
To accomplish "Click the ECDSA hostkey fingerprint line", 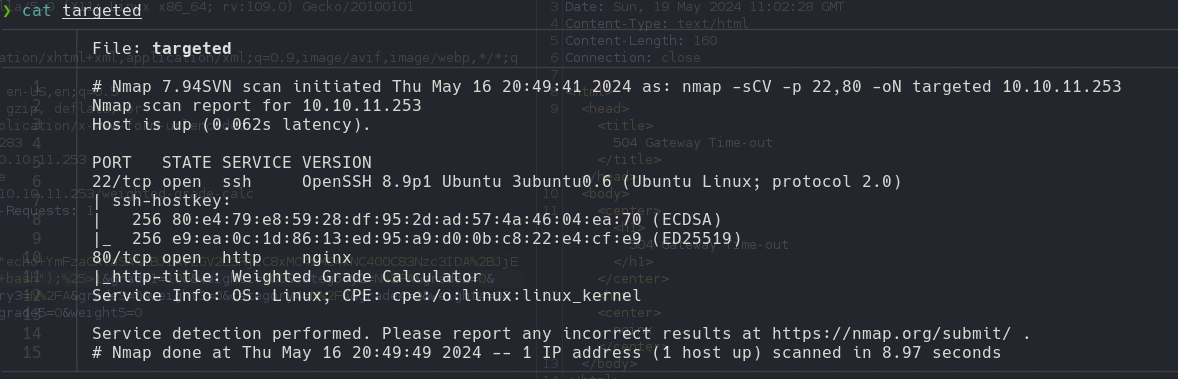I will click(407, 220).
